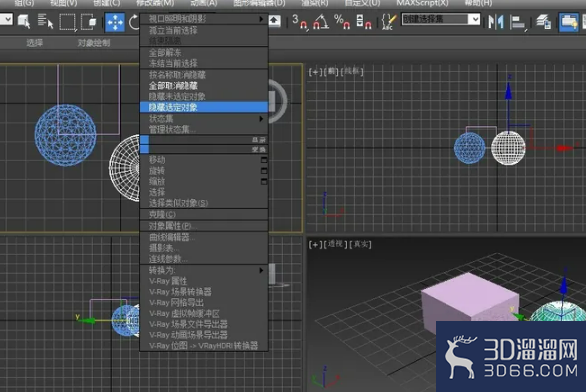Open 对象属性(P)... from the context menu
Screen dimensions: 586x392
(204, 226)
